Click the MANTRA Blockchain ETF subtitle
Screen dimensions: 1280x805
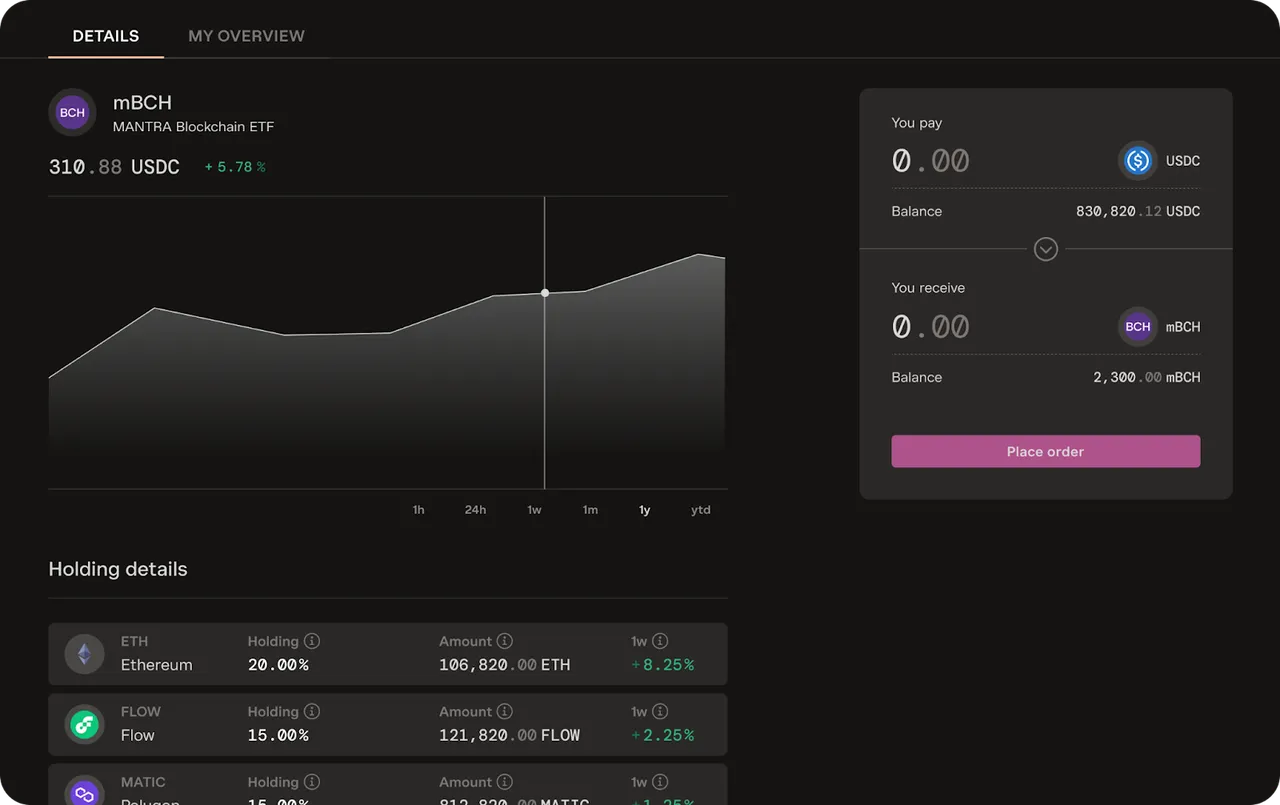tap(193, 127)
